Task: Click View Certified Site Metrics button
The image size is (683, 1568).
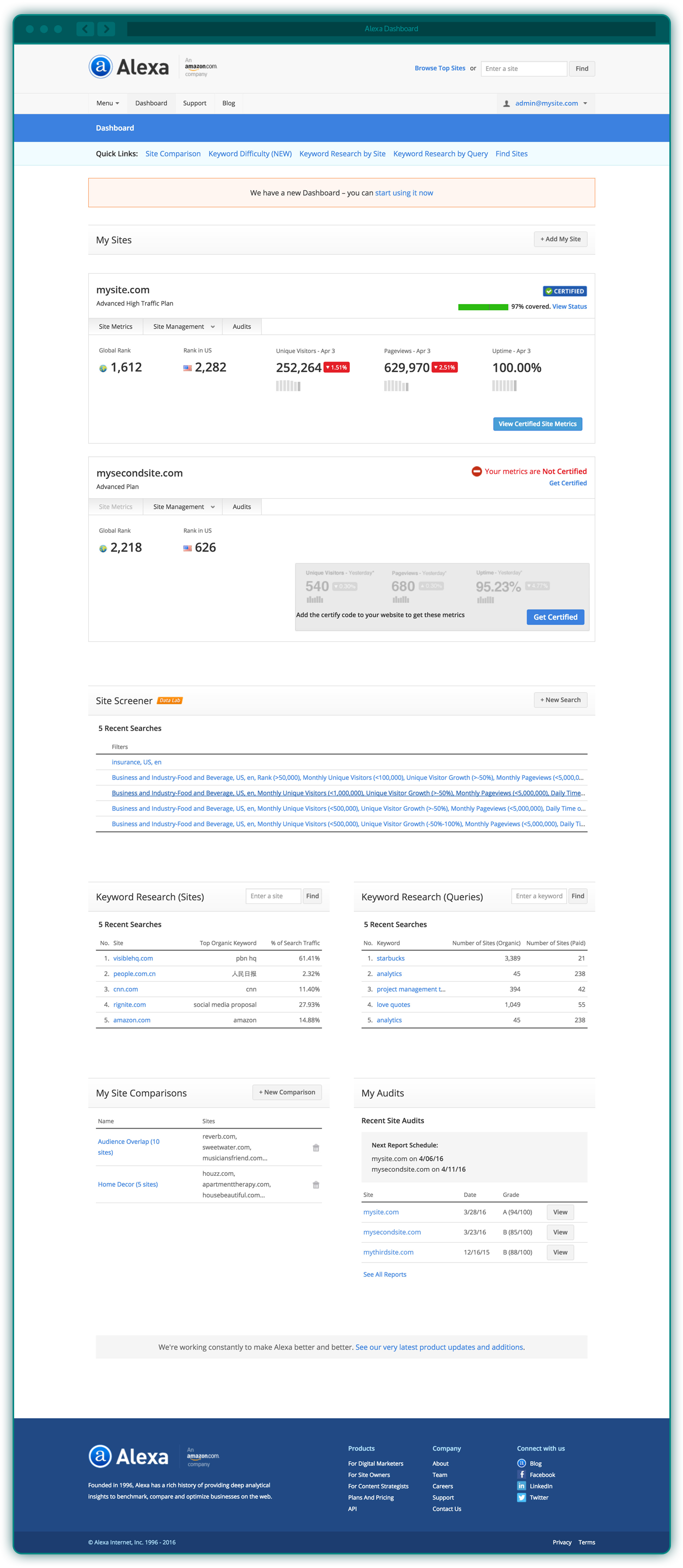Action: pos(537,424)
